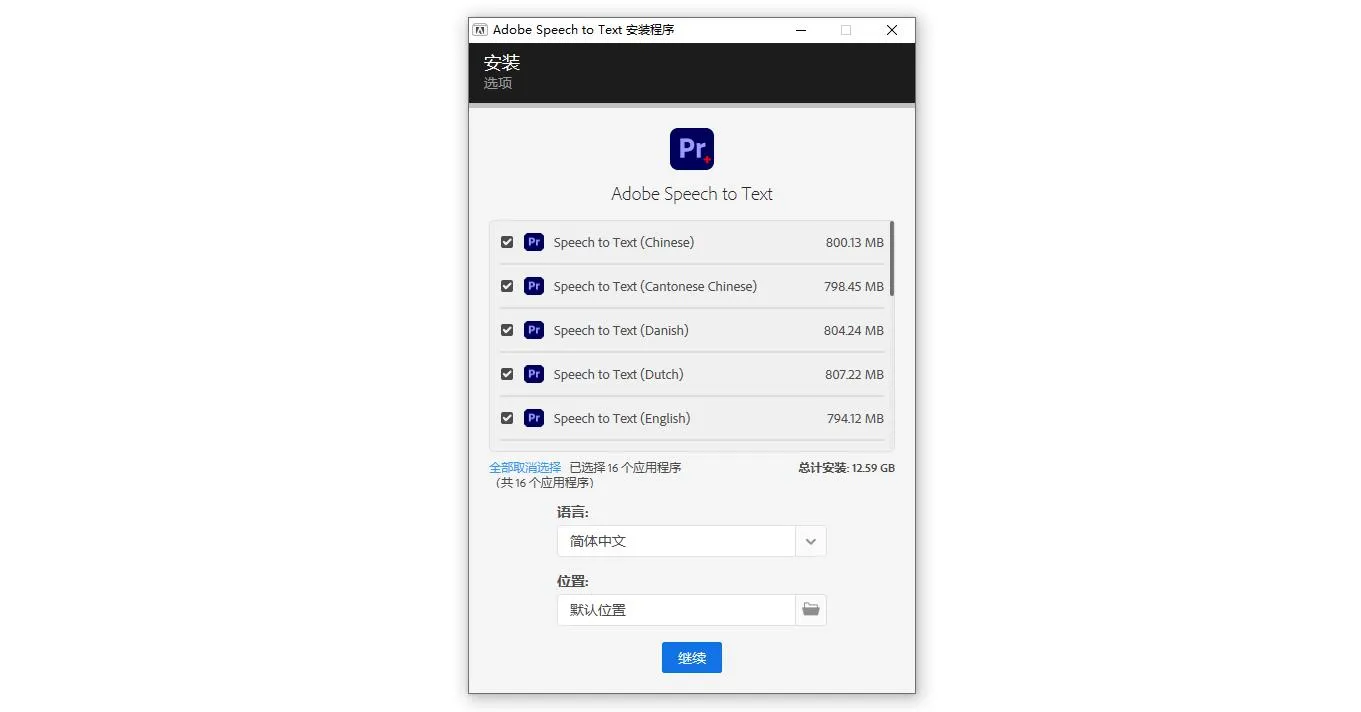Viewport: 1361px width, 712px height.
Task: Open the 简体中文 language combo box
Action: [676, 541]
